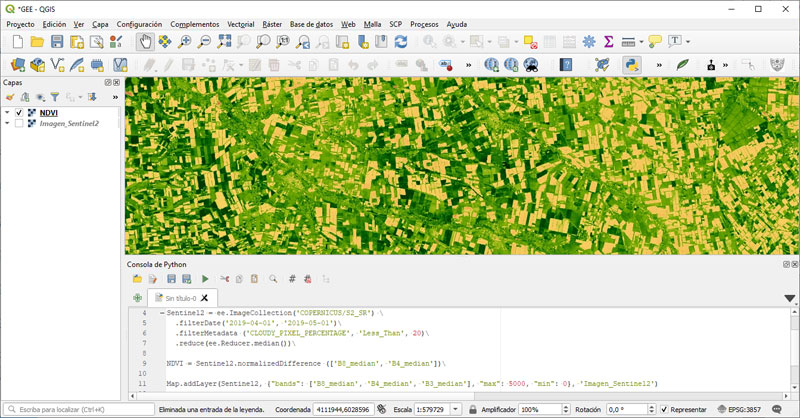Image resolution: width=800 pixels, height=418 pixels.
Task: Open the Ráster menu
Action: pyautogui.click(x=272, y=24)
